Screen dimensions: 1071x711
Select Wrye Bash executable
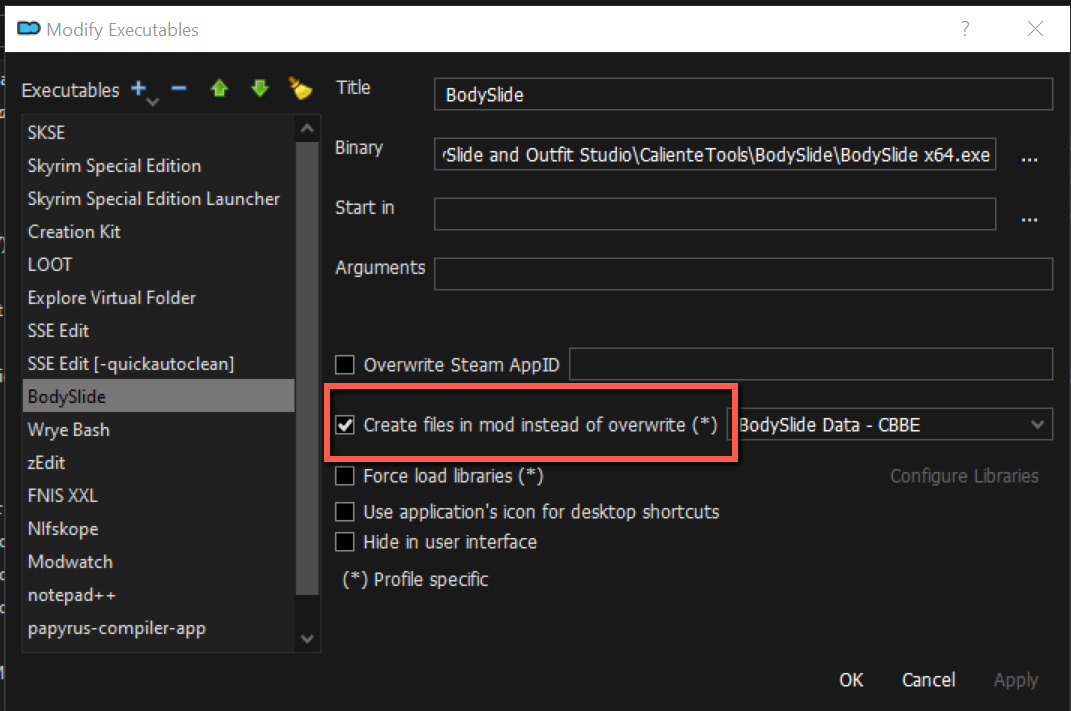point(158,430)
